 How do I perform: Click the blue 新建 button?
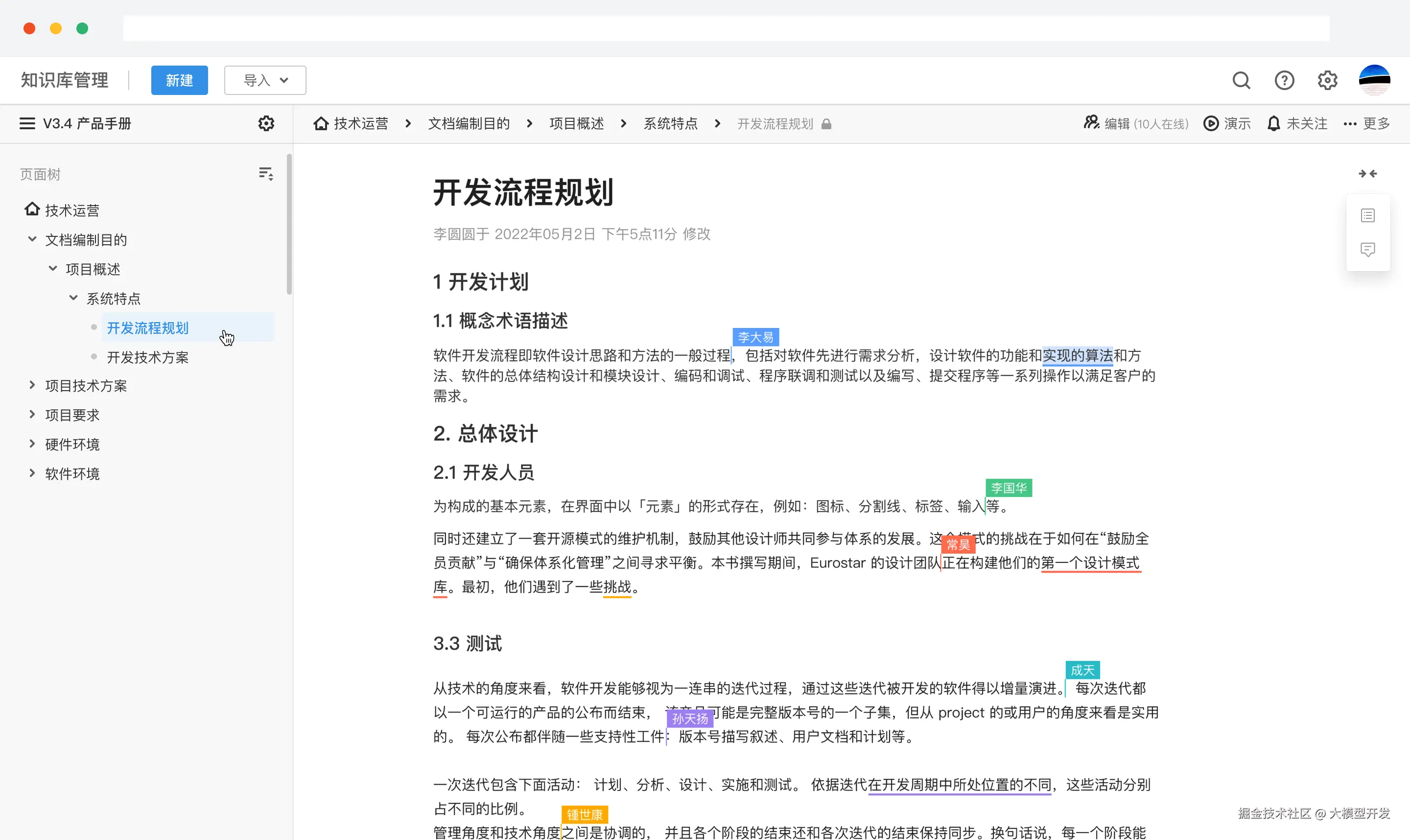coord(180,80)
